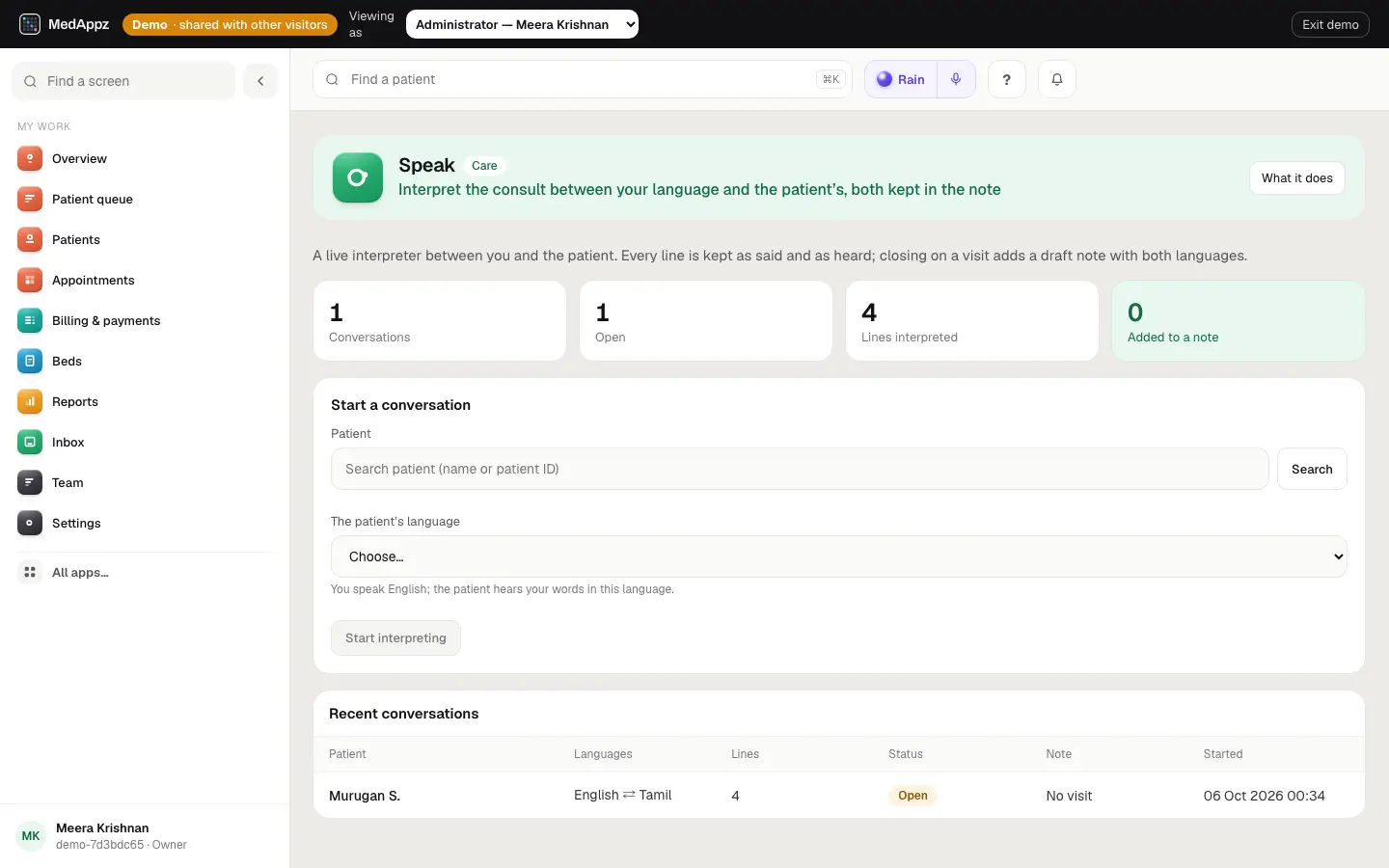Image resolution: width=1389 pixels, height=868 pixels.
Task: Click Start interpreting button
Action: [395, 637]
